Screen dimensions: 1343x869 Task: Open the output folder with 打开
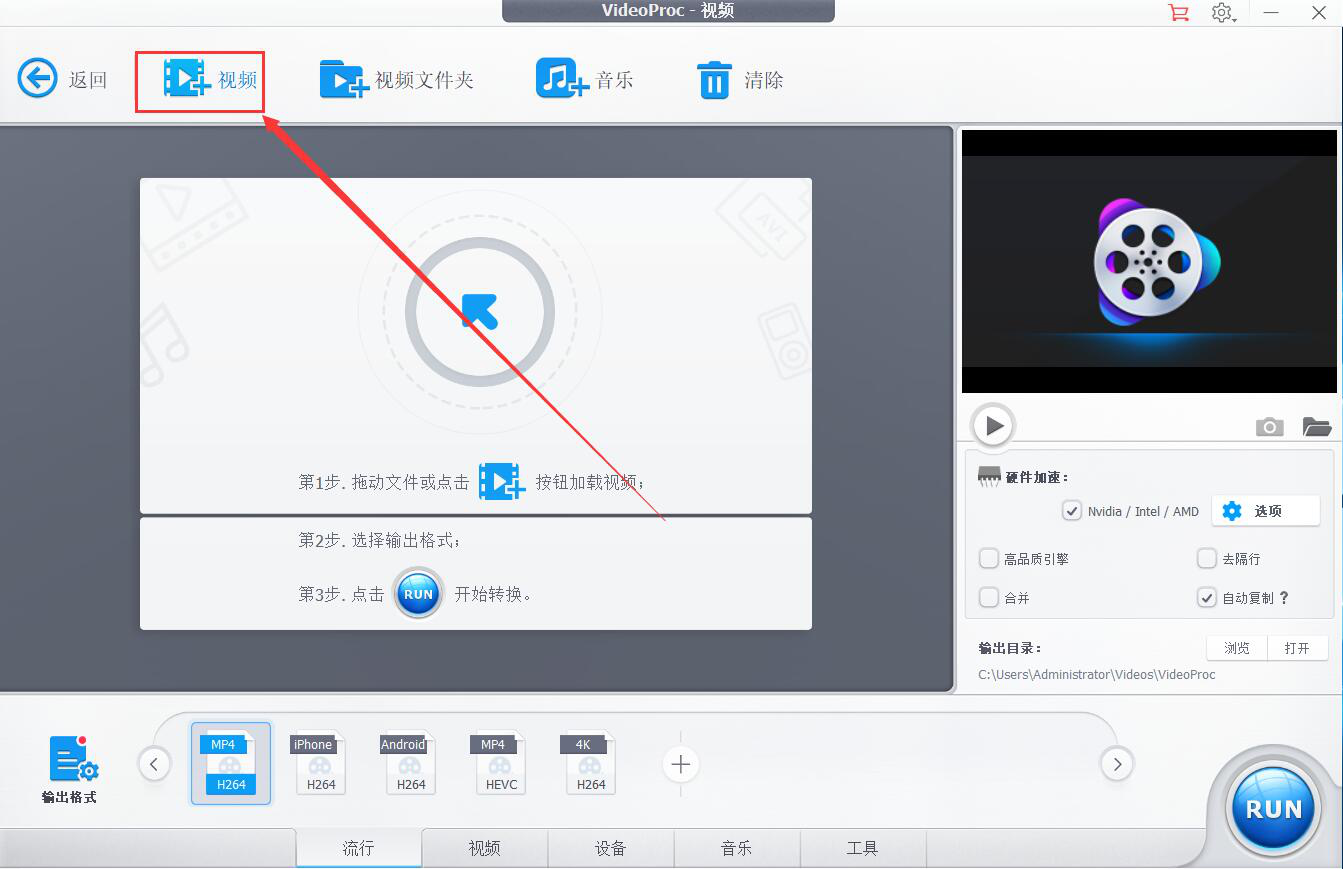tap(1297, 648)
